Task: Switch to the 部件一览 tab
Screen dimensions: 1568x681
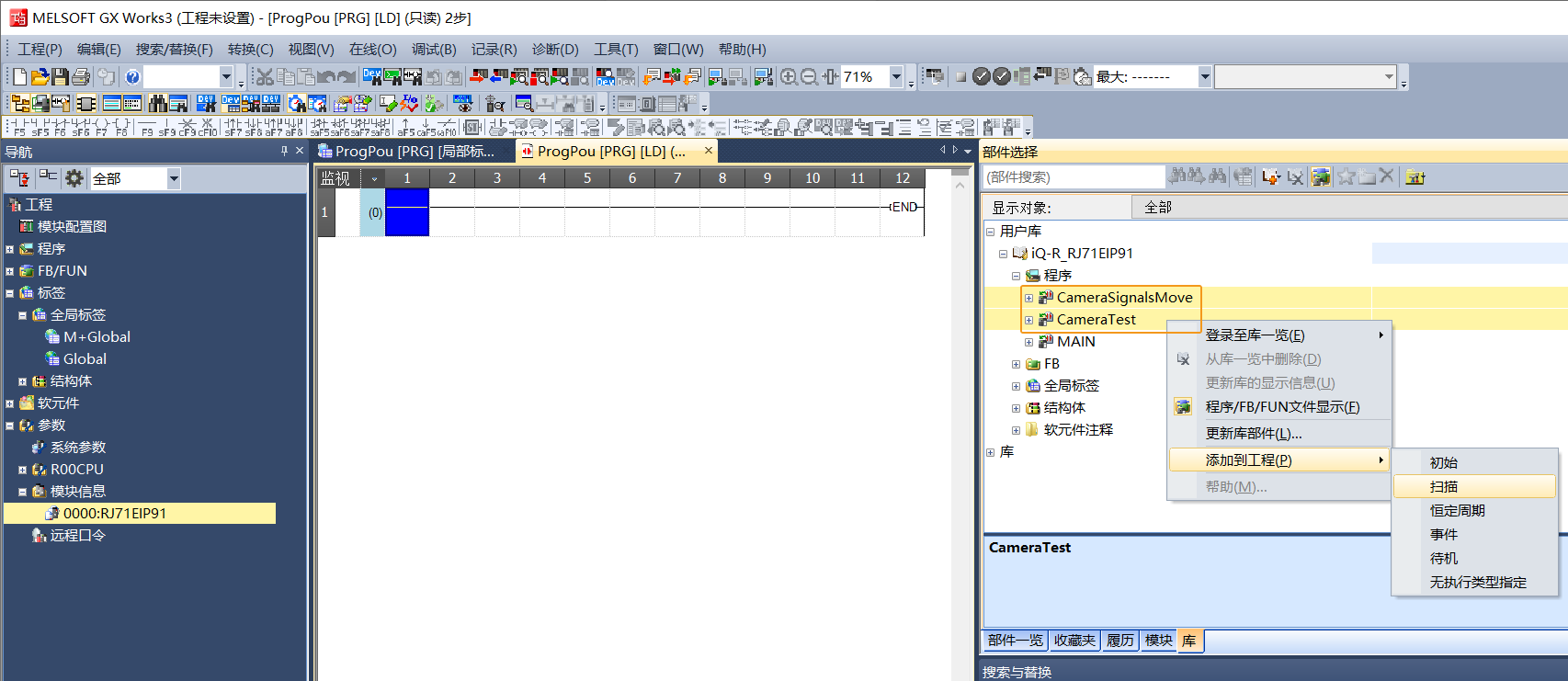Action: tap(1016, 641)
